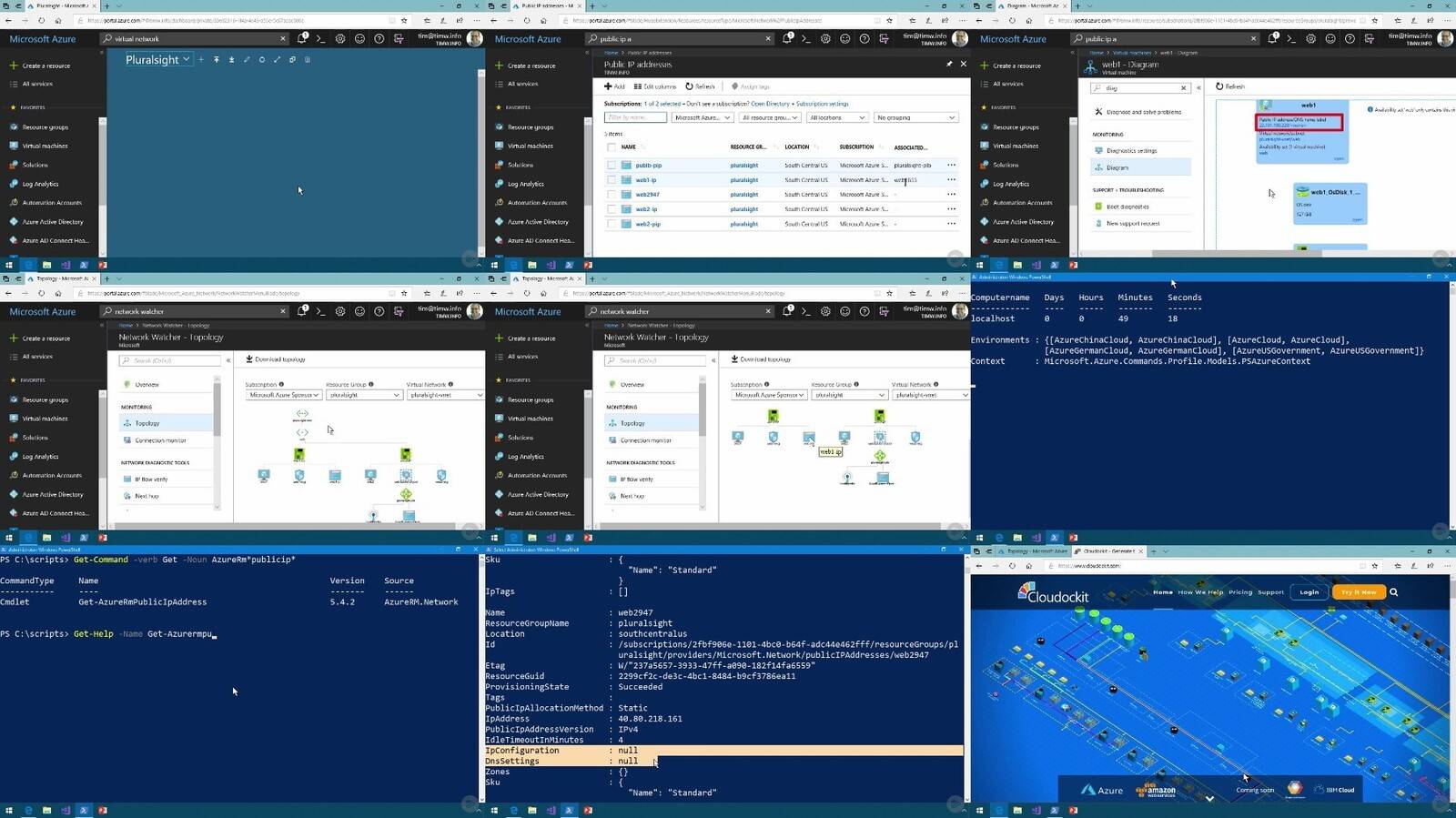Open Microsoft Azure subscription filter dropdown

pos(703,117)
